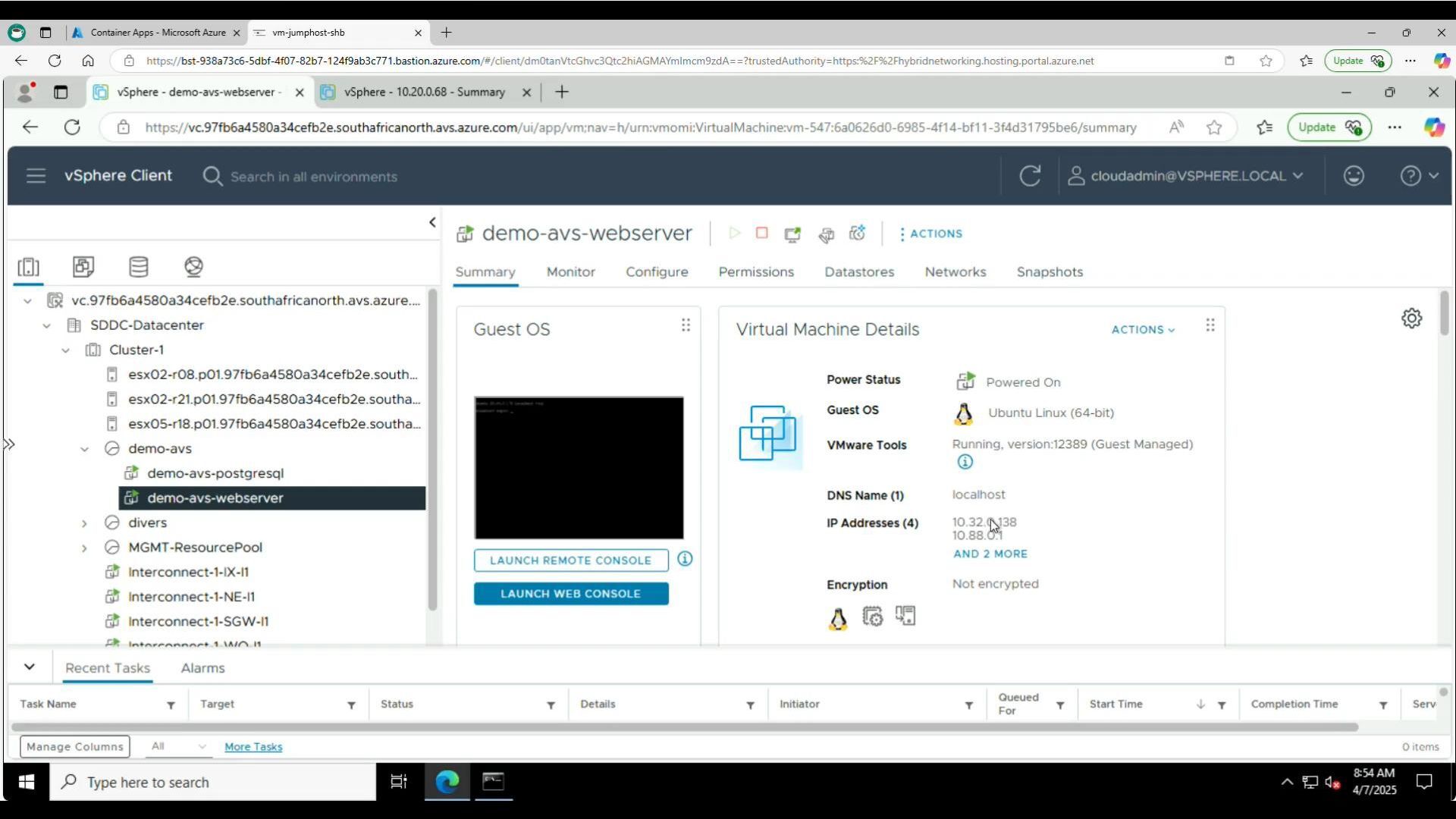This screenshot has width=1456, height=819.
Task: Open the More Tasks link
Action: point(253,747)
